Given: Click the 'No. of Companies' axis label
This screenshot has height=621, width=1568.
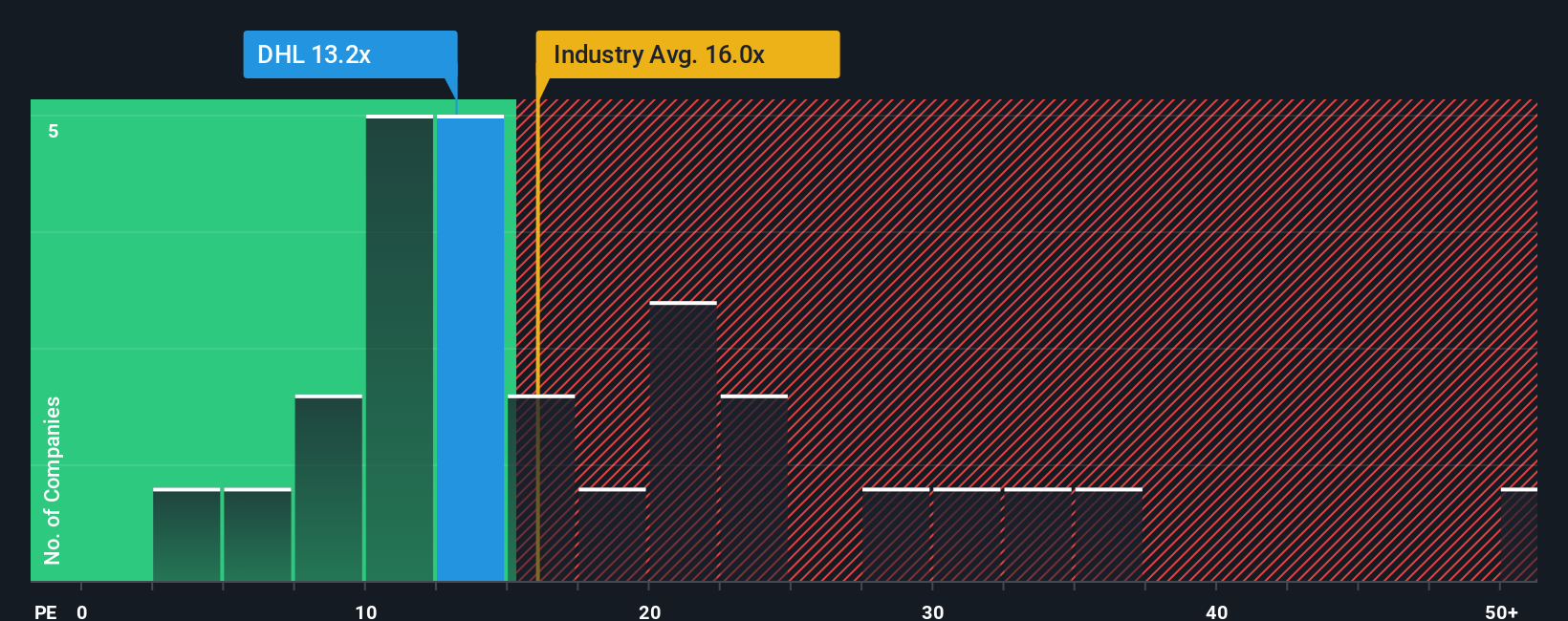Looking at the screenshot, I should 53,480.
